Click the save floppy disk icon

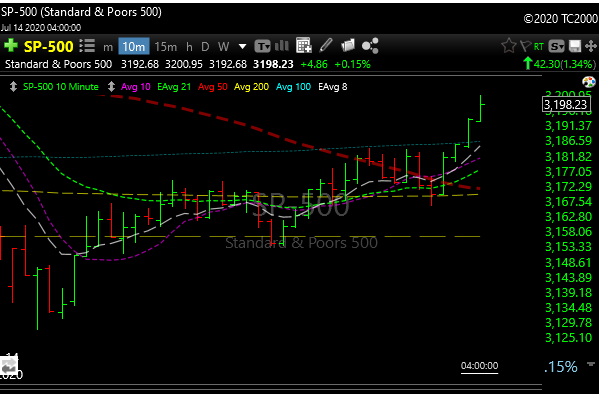(x=575, y=46)
